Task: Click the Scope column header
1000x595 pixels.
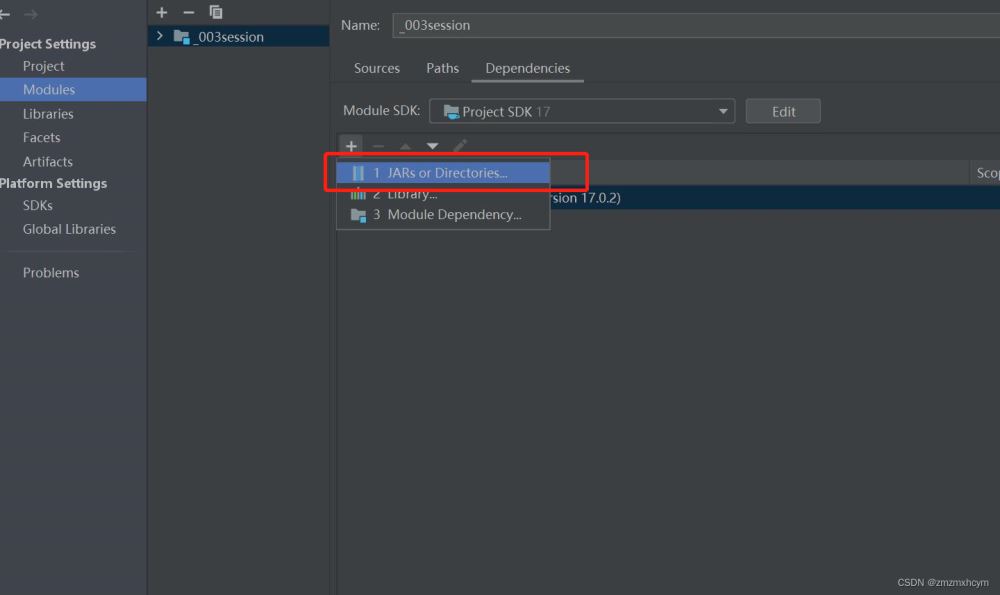Action: point(986,173)
